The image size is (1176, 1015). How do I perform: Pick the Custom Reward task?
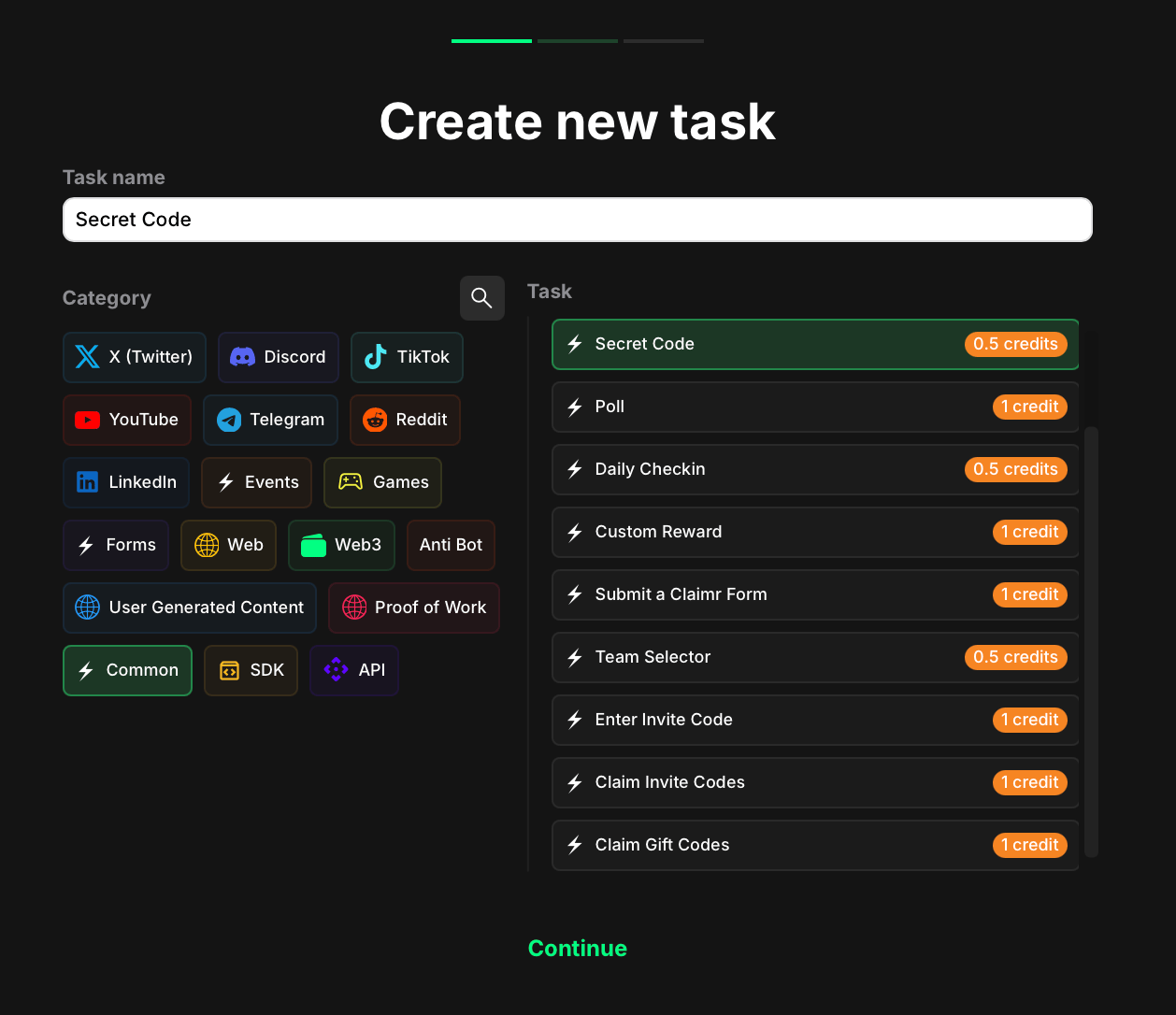(815, 532)
